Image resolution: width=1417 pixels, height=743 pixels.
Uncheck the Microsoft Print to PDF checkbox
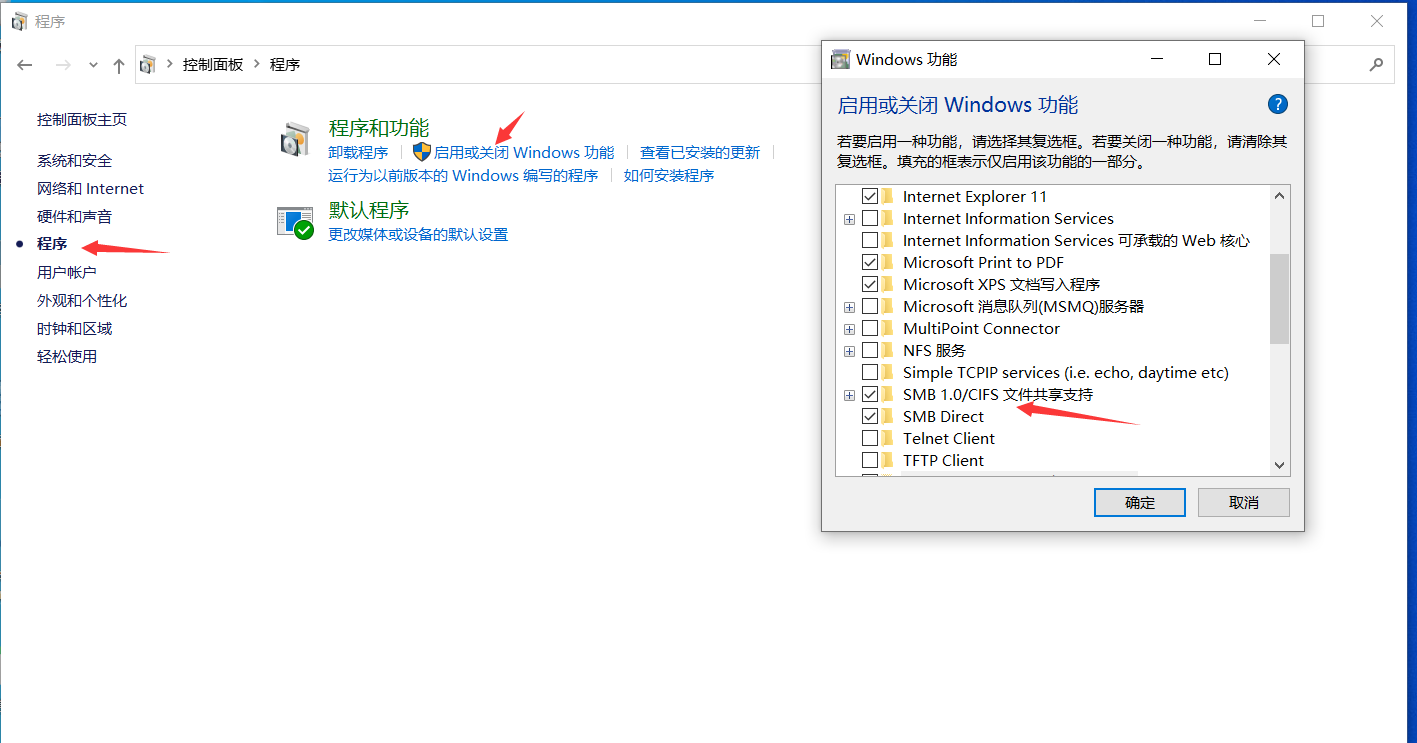(870, 262)
